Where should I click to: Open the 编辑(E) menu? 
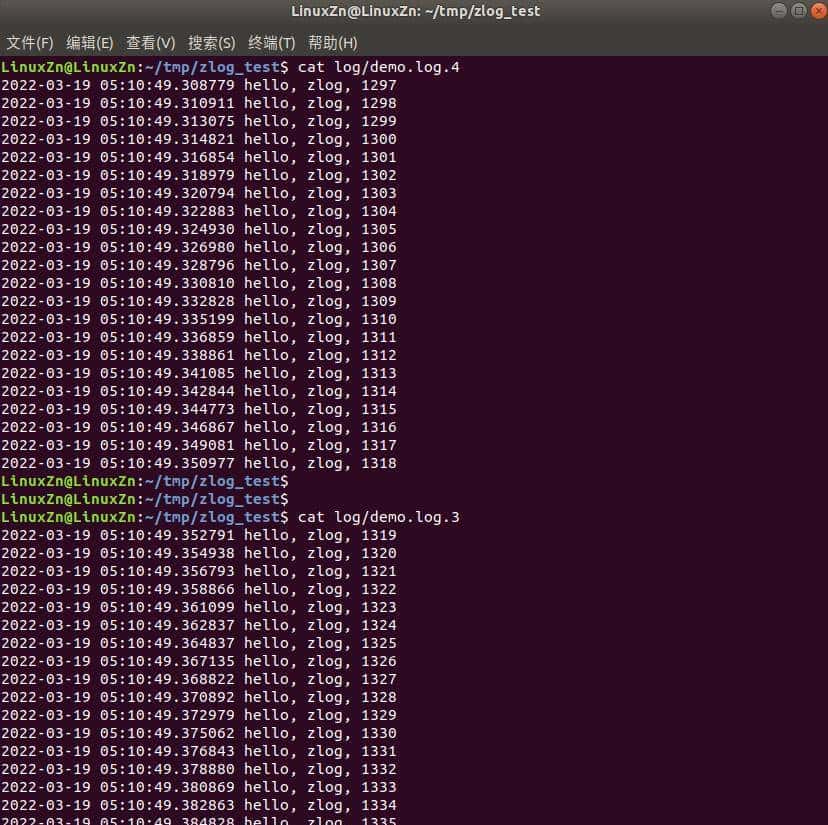click(90, 43)
